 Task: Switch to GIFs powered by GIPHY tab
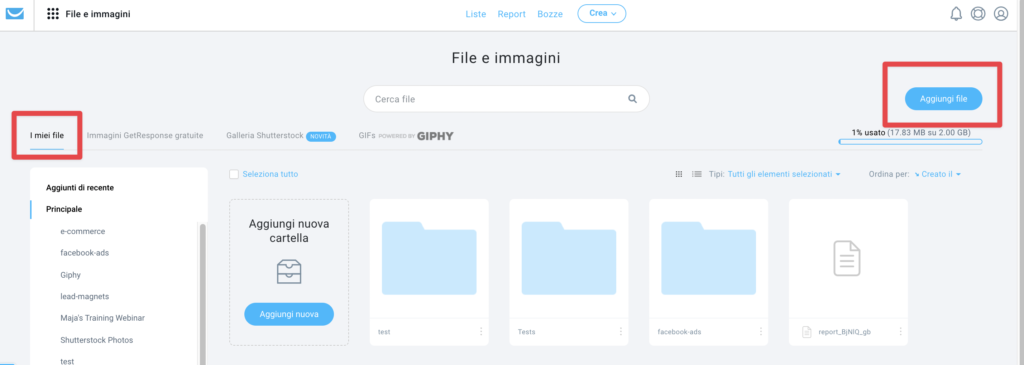pos(406,136)
